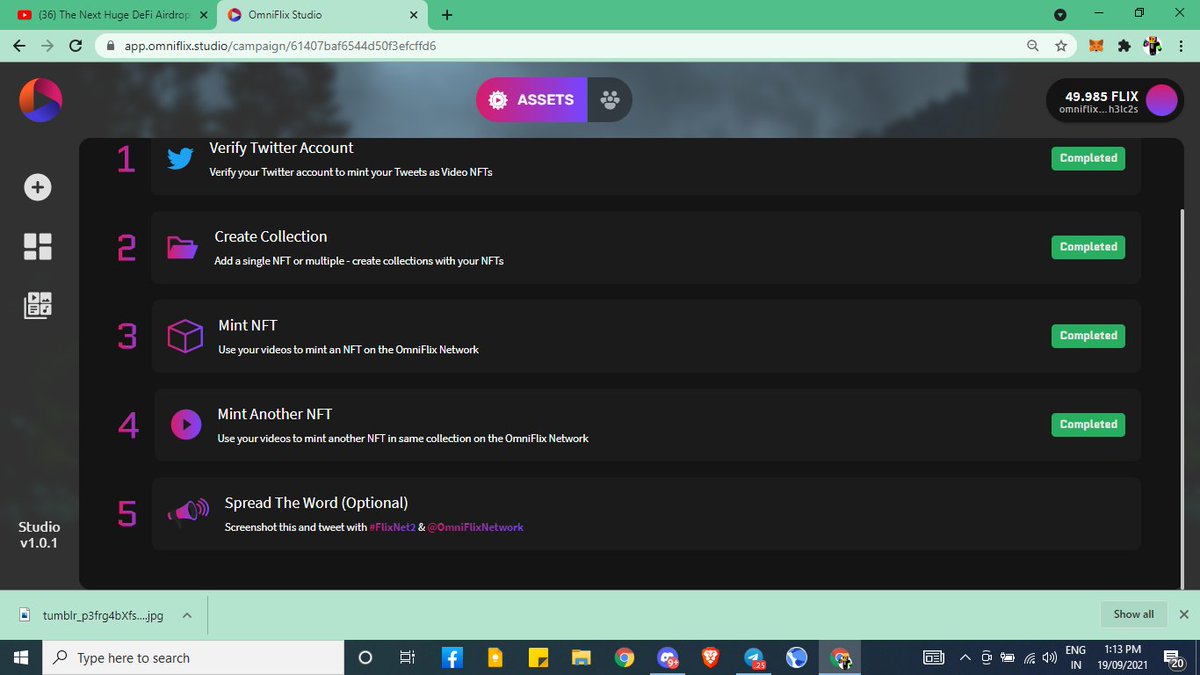Open Sticky Notes from the taskbar
The image size is (1200, 675).
tap(537, 657)
